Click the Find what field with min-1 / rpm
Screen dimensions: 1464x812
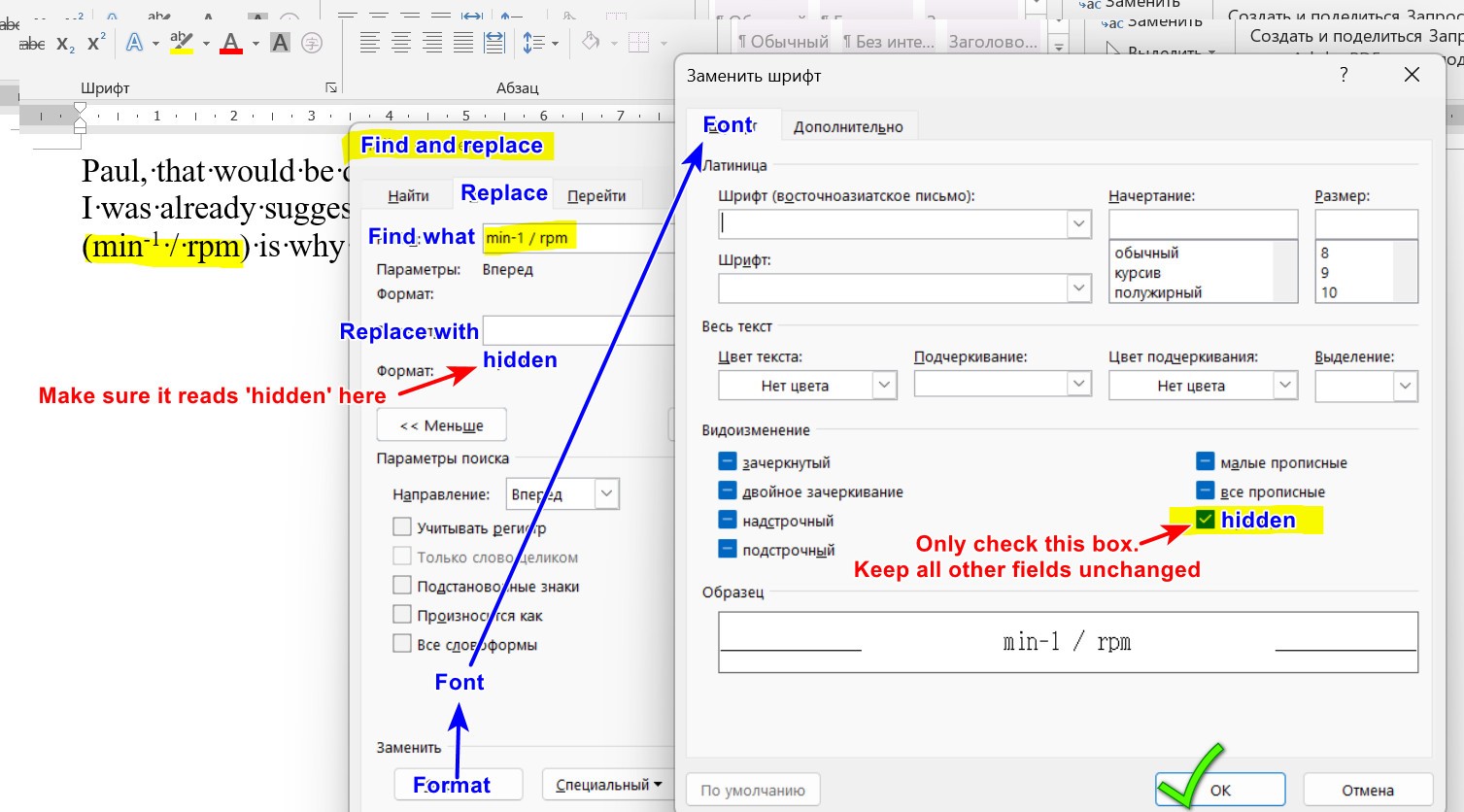(578, 238)
